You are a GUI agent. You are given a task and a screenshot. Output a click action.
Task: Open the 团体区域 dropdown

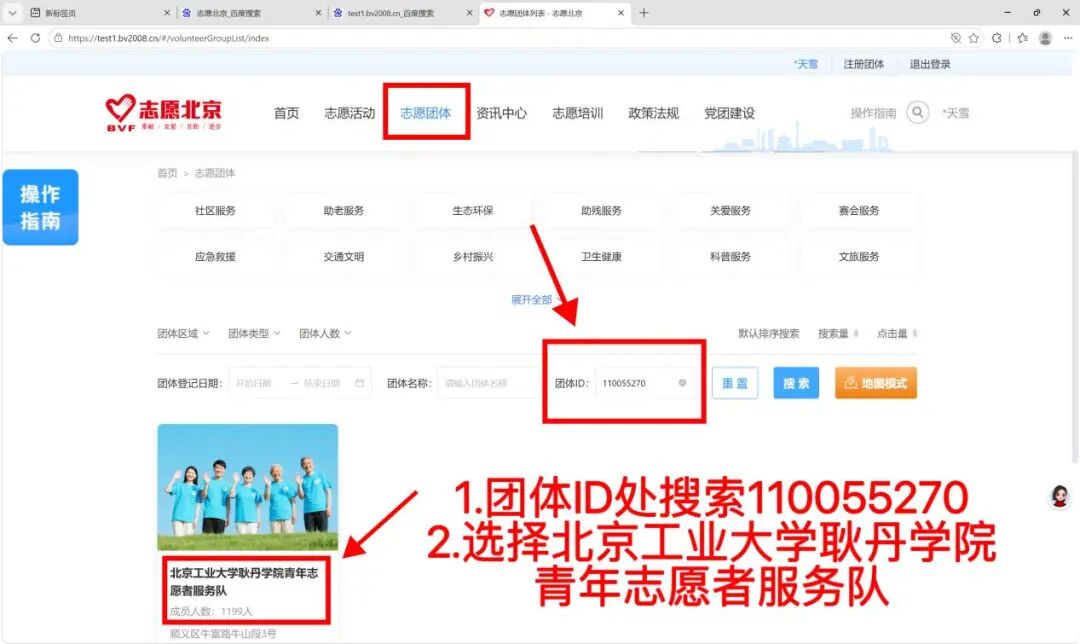183,333
